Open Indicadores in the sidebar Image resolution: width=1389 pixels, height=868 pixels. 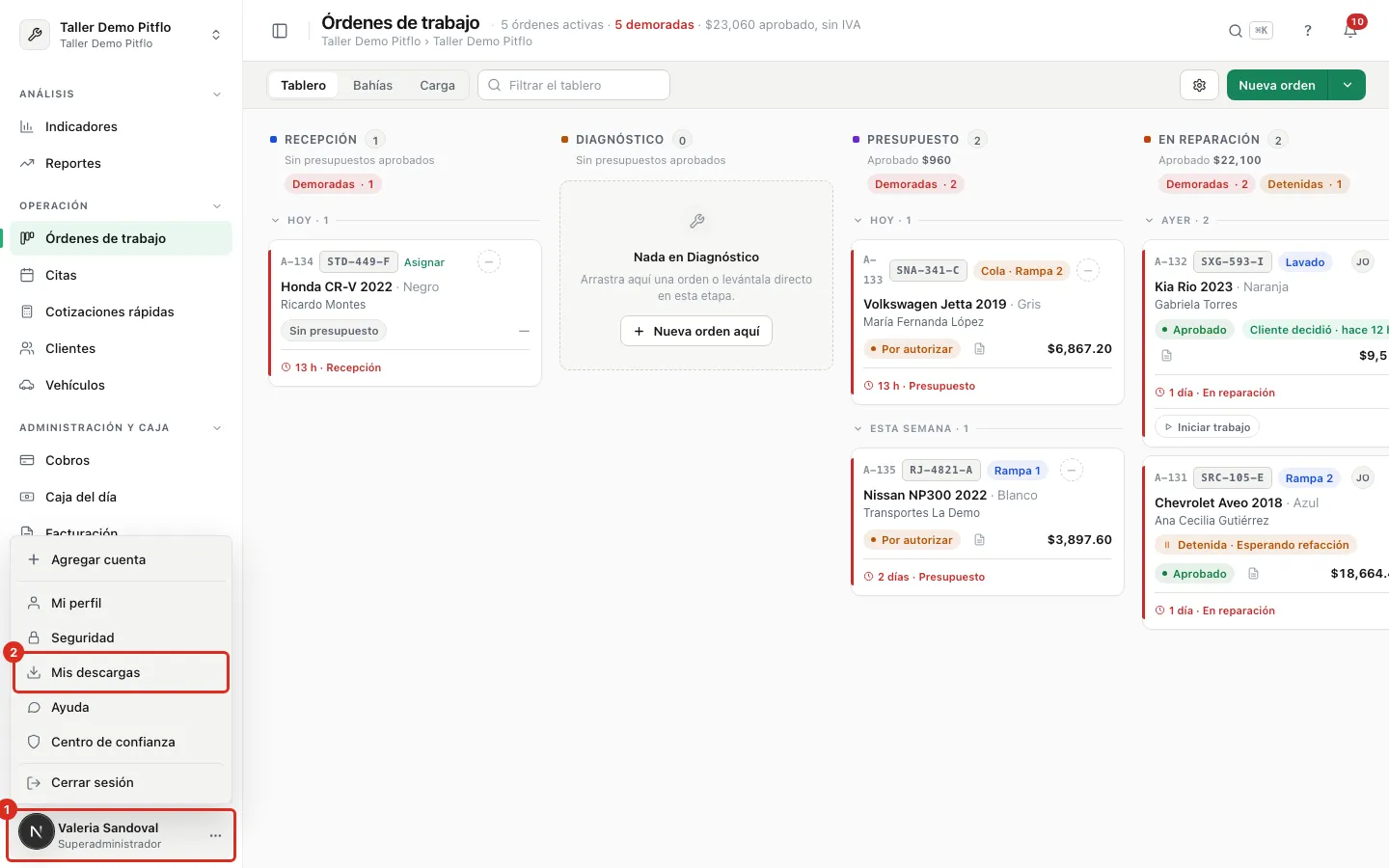(x=121, y=126)
